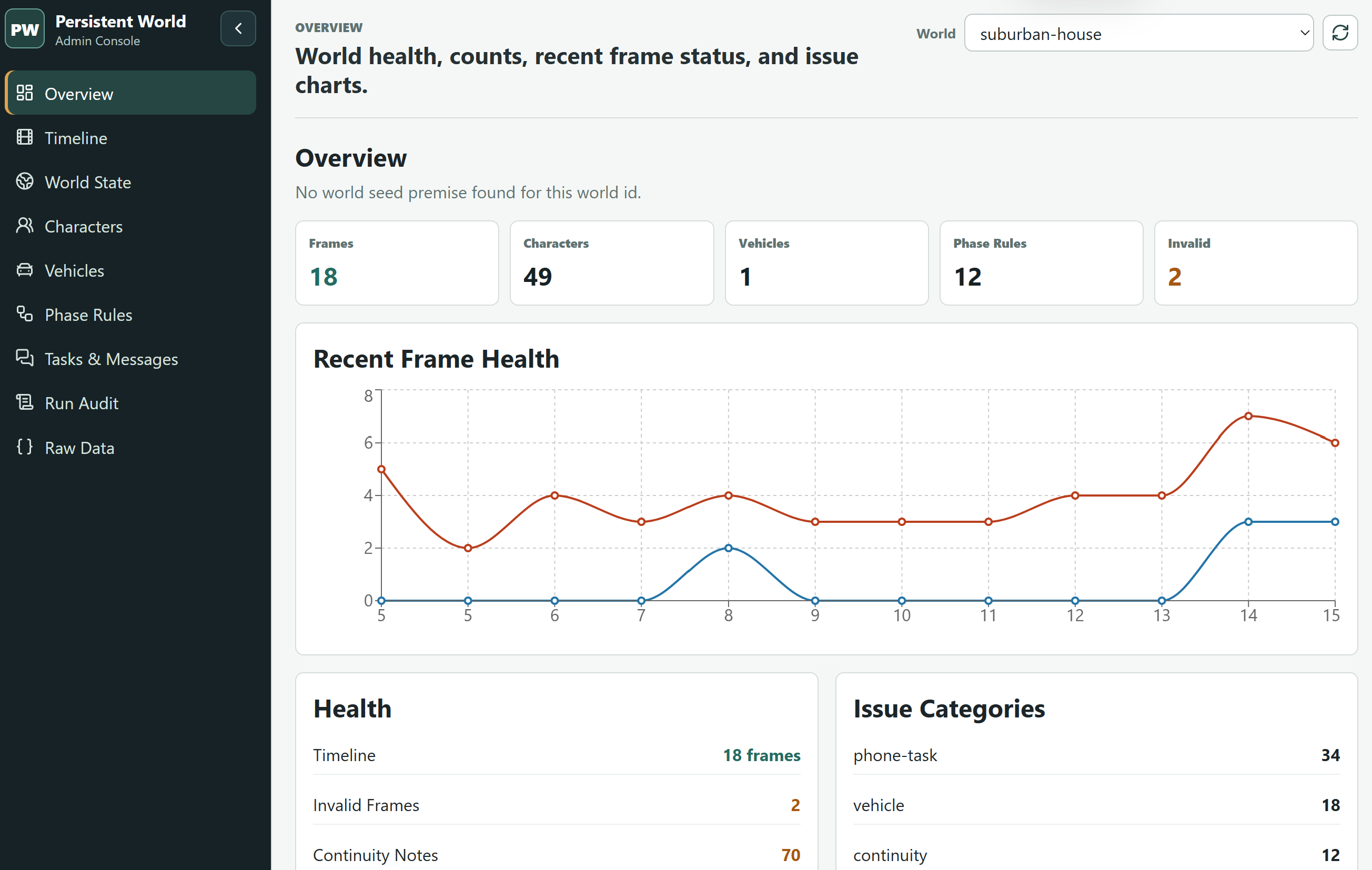
Task: Click the phone-task issue category row
Action: pyautogui.click(x=1096, y=755)
